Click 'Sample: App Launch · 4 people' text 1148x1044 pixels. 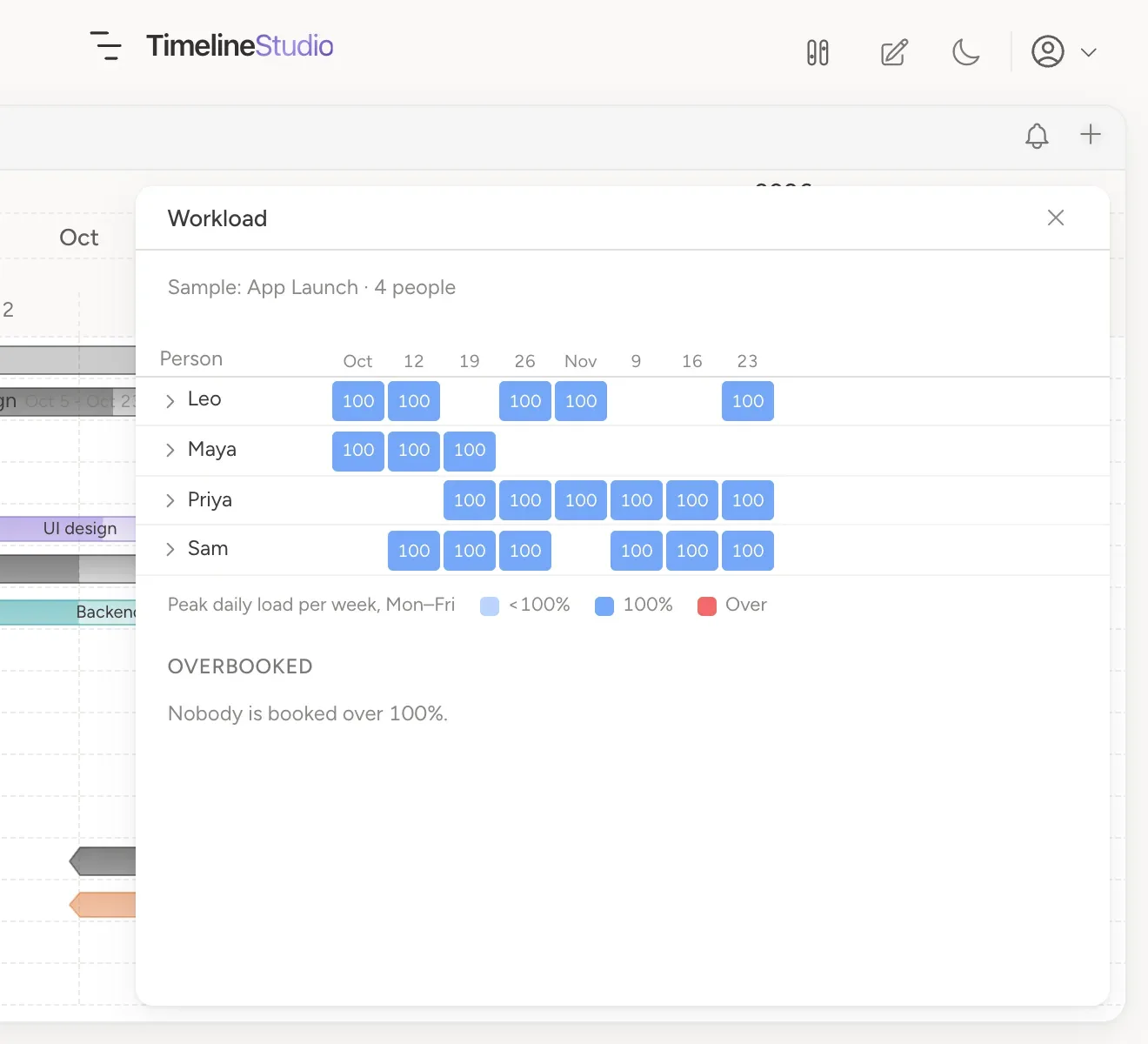click(x=311, y=287)
